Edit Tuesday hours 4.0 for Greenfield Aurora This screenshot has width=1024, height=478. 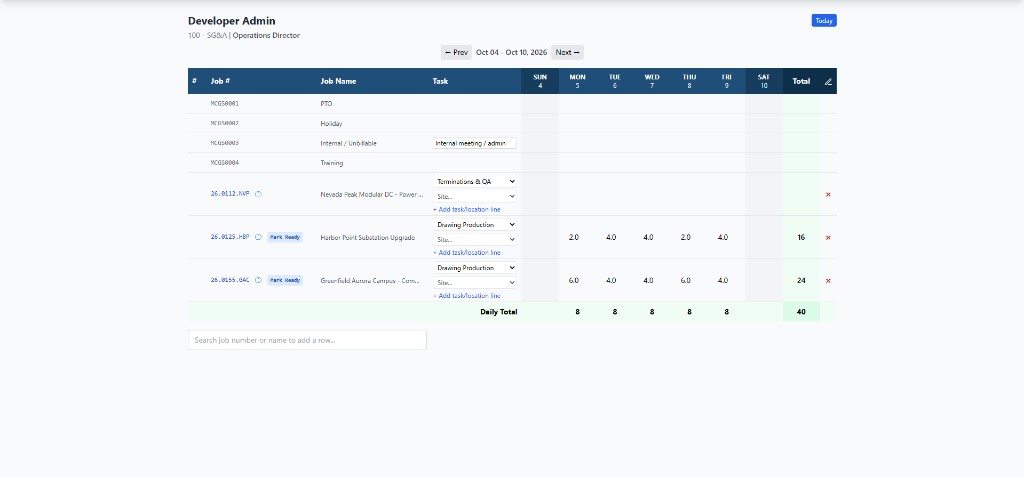coord(611,281)
